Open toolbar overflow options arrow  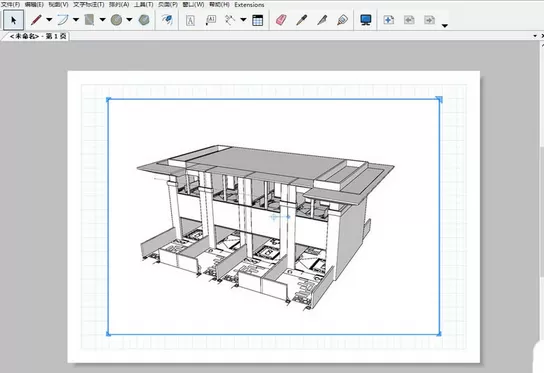(x=445, y=25)
